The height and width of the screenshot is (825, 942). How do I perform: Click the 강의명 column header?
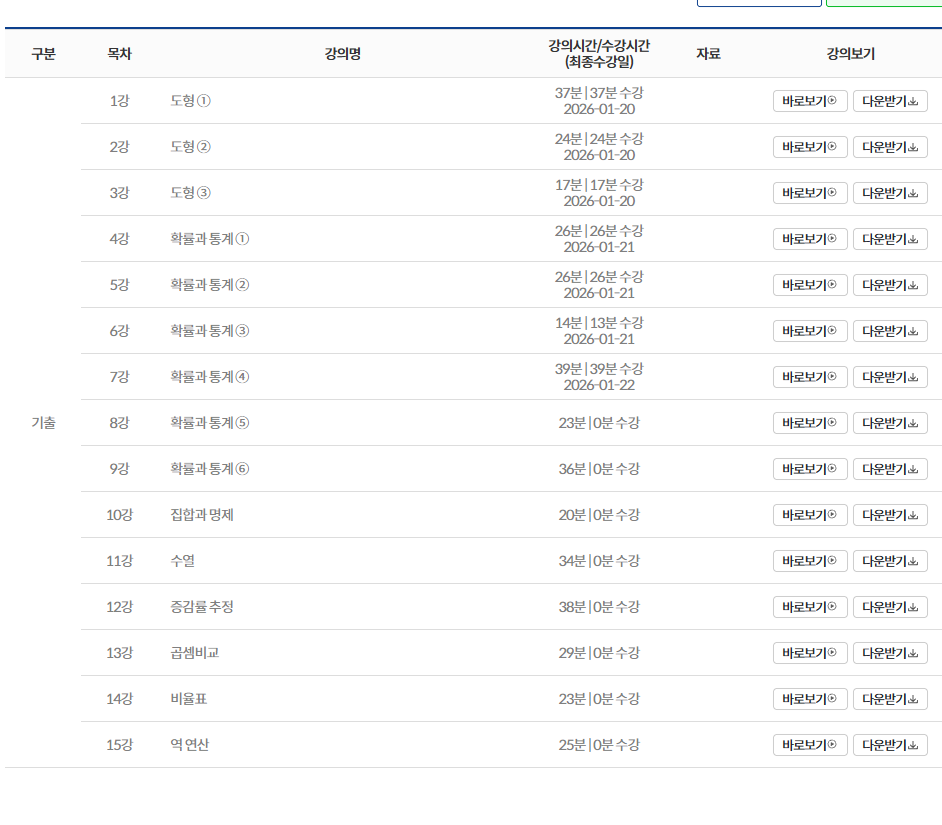(x=343, y=54)
